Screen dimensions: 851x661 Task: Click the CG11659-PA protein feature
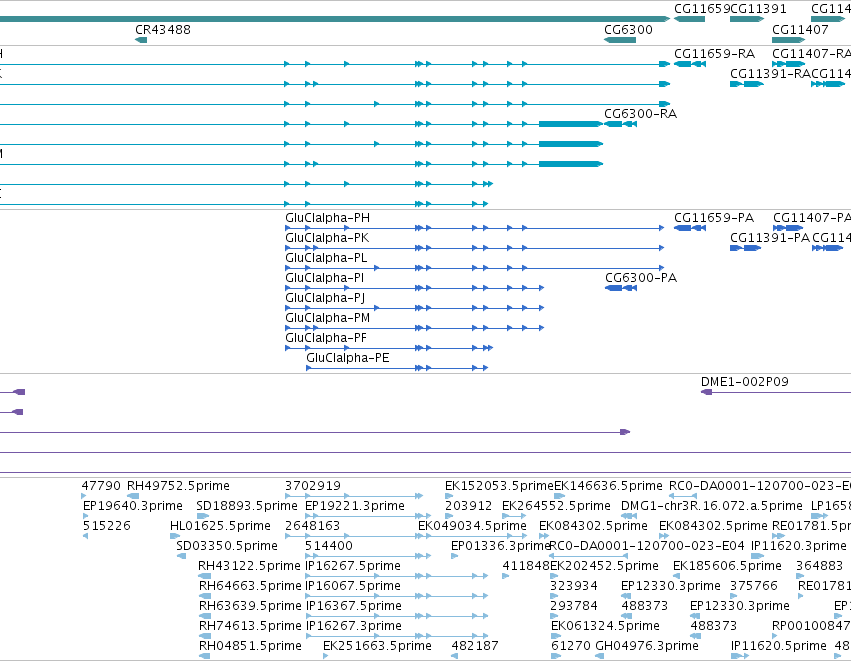click(690, 228)
